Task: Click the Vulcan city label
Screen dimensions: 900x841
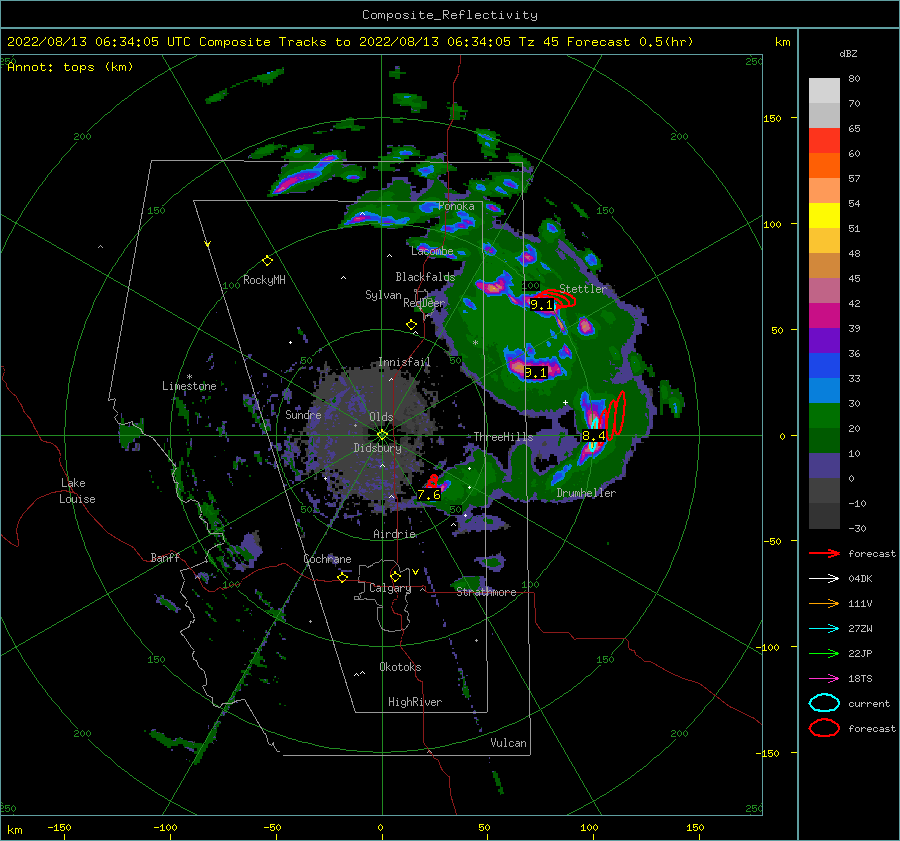Action: pyautogui.click(x=509, y=743)
